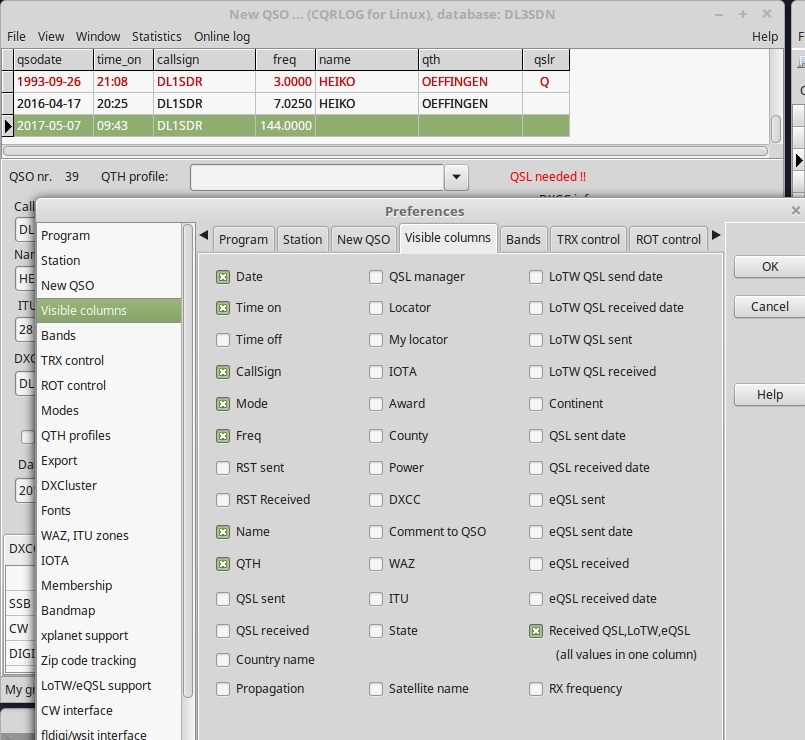Select LoTW/eQSL support in the list
Screen dimensions: 805x740
(109, 686)
